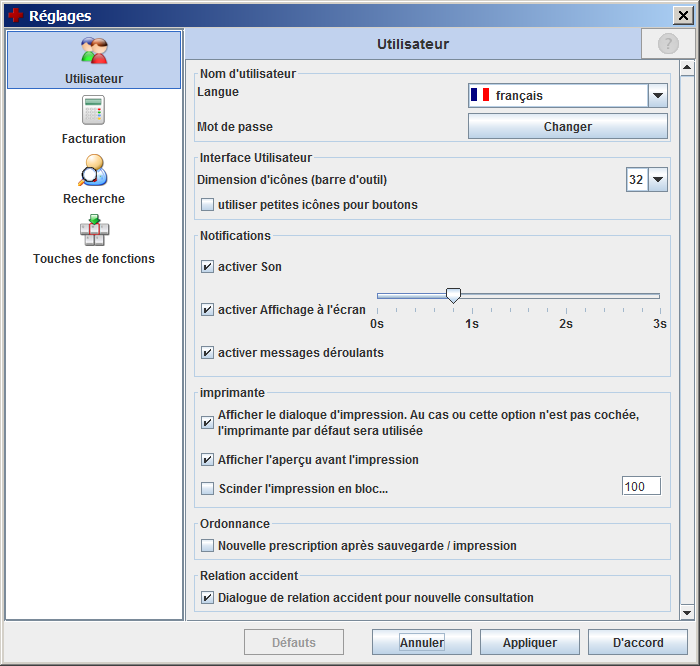Click the on-screen display duration slider handle
700x666 pixels.
click(453, 295)
